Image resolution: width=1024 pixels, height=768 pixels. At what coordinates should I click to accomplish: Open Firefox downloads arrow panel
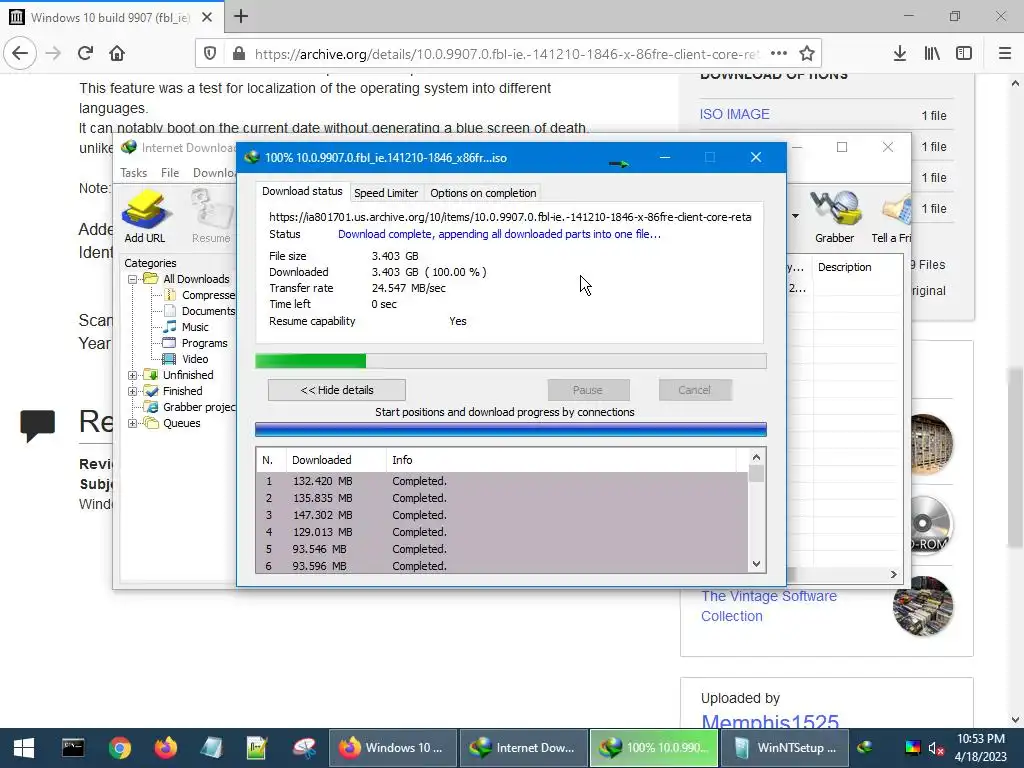pyautogui.click(x=900, y=54)
